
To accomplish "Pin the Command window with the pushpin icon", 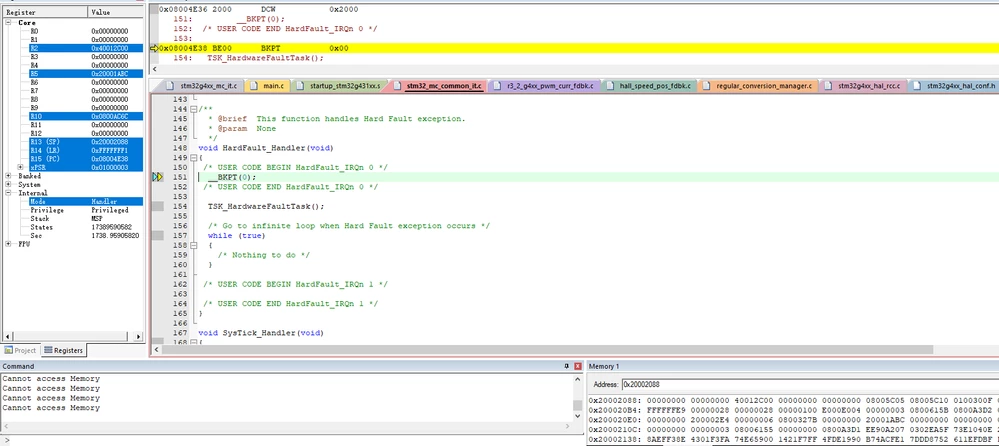I will [x=566, y=366].
